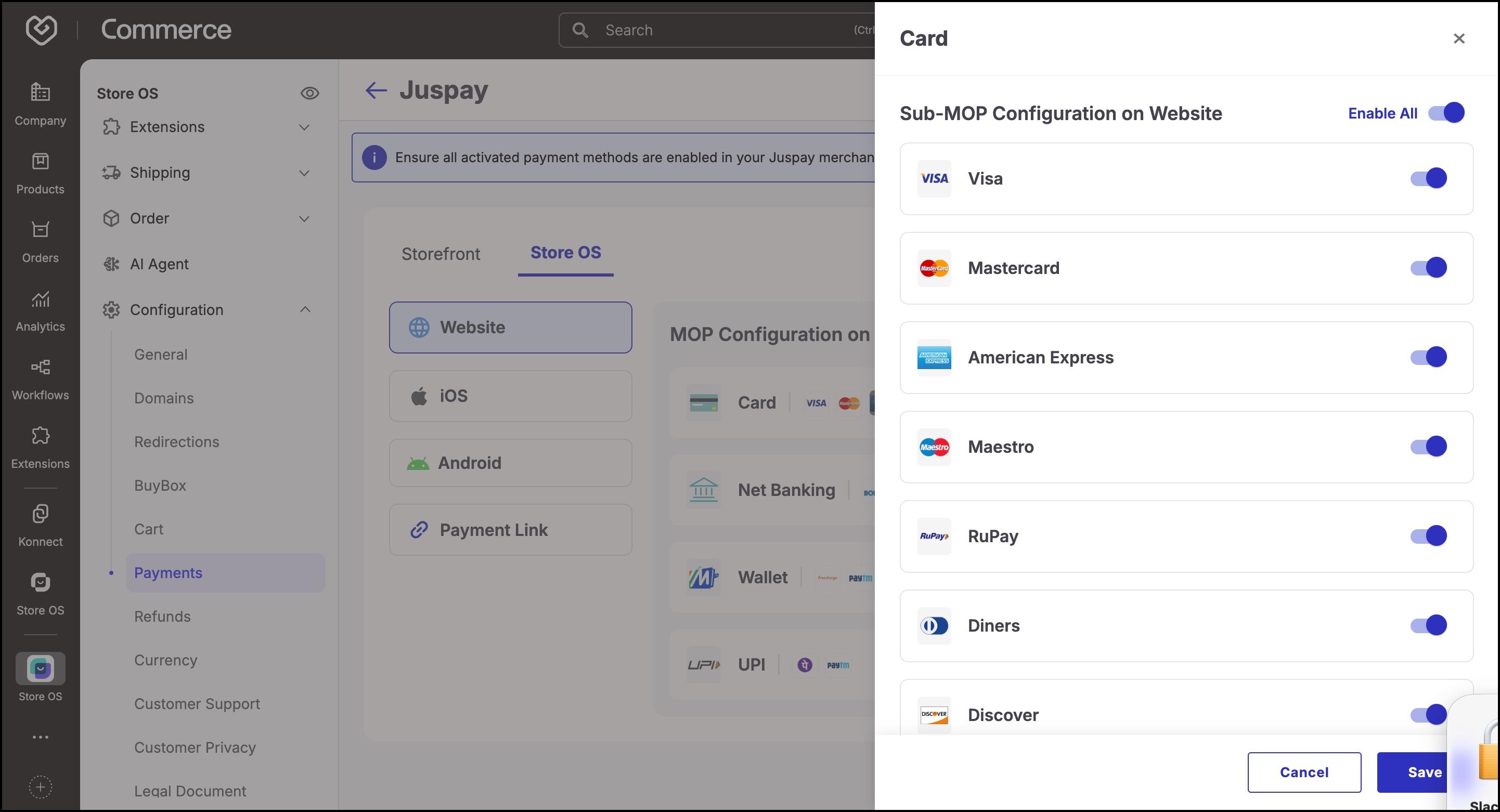Click the three-dot more options icon
The image size is (1500, 812).
[x=40, y=738]
